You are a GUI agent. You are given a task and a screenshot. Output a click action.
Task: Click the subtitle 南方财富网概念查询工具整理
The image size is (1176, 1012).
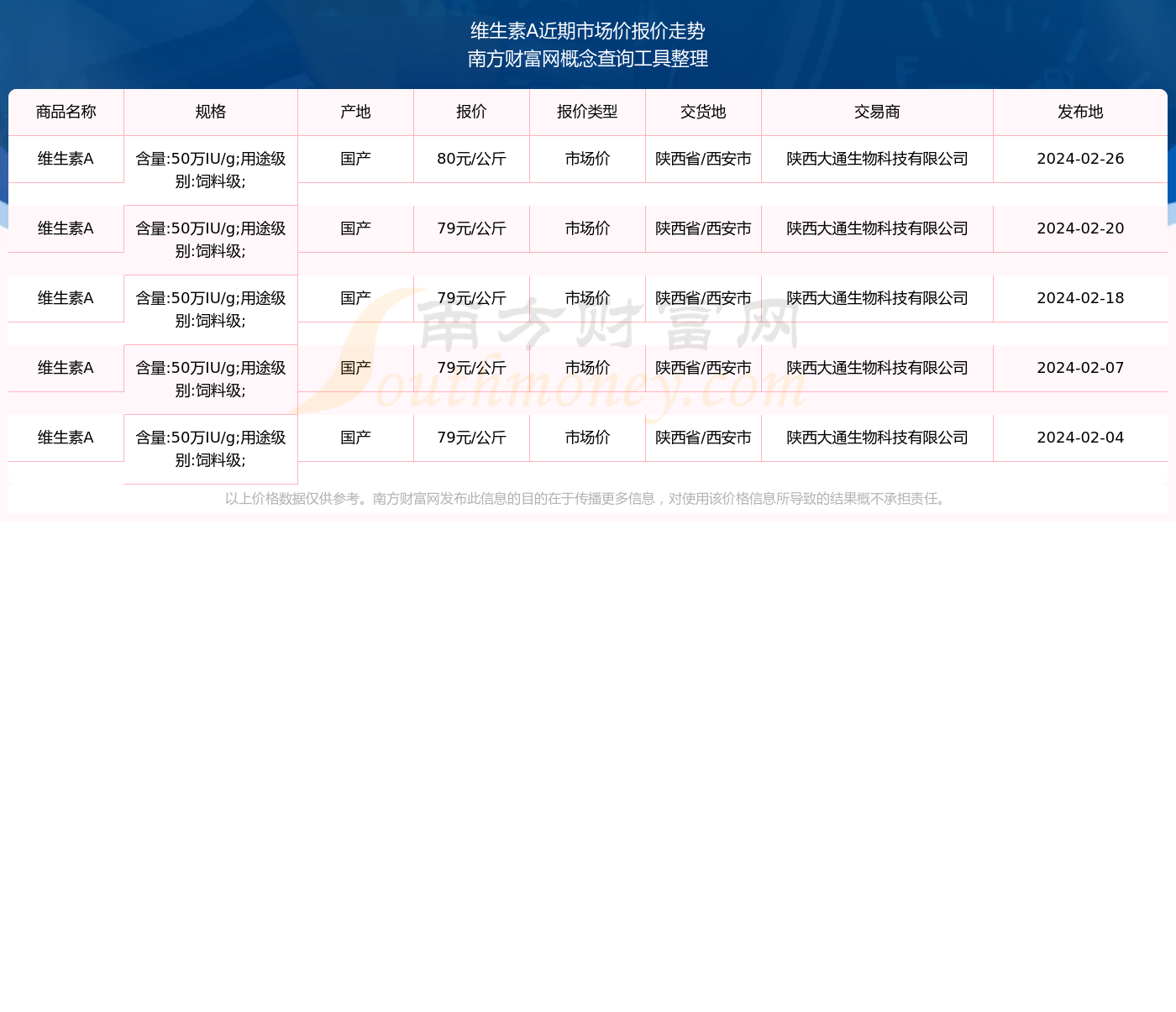pos(588,59)
